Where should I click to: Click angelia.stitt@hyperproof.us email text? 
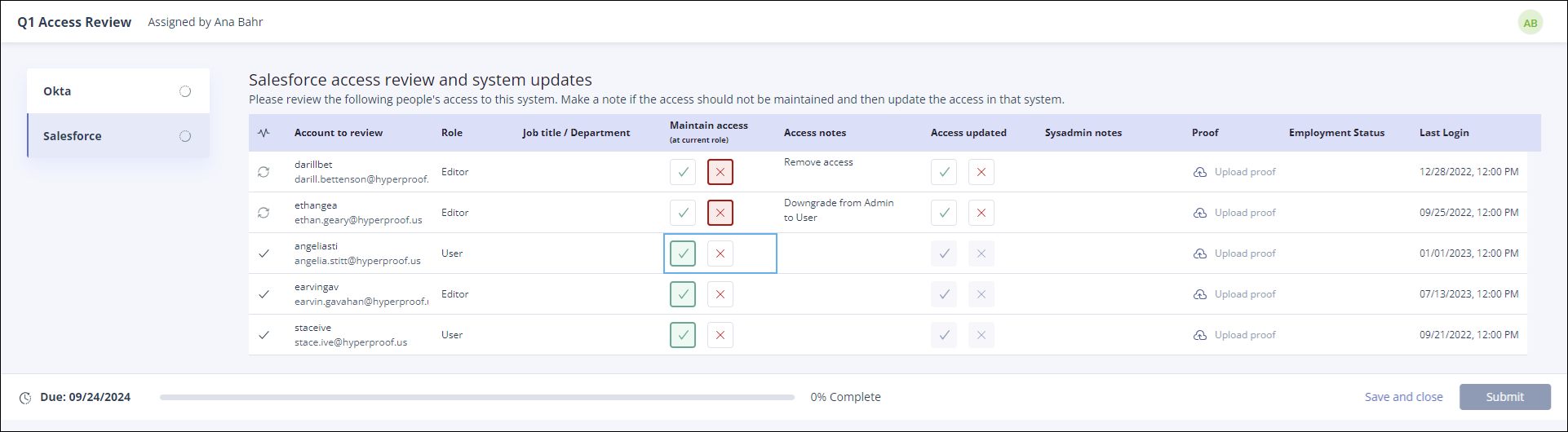click(x=357, y=261)
